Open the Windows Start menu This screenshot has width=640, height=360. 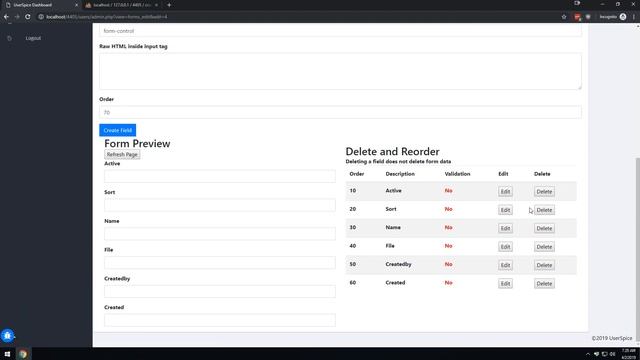7,354
